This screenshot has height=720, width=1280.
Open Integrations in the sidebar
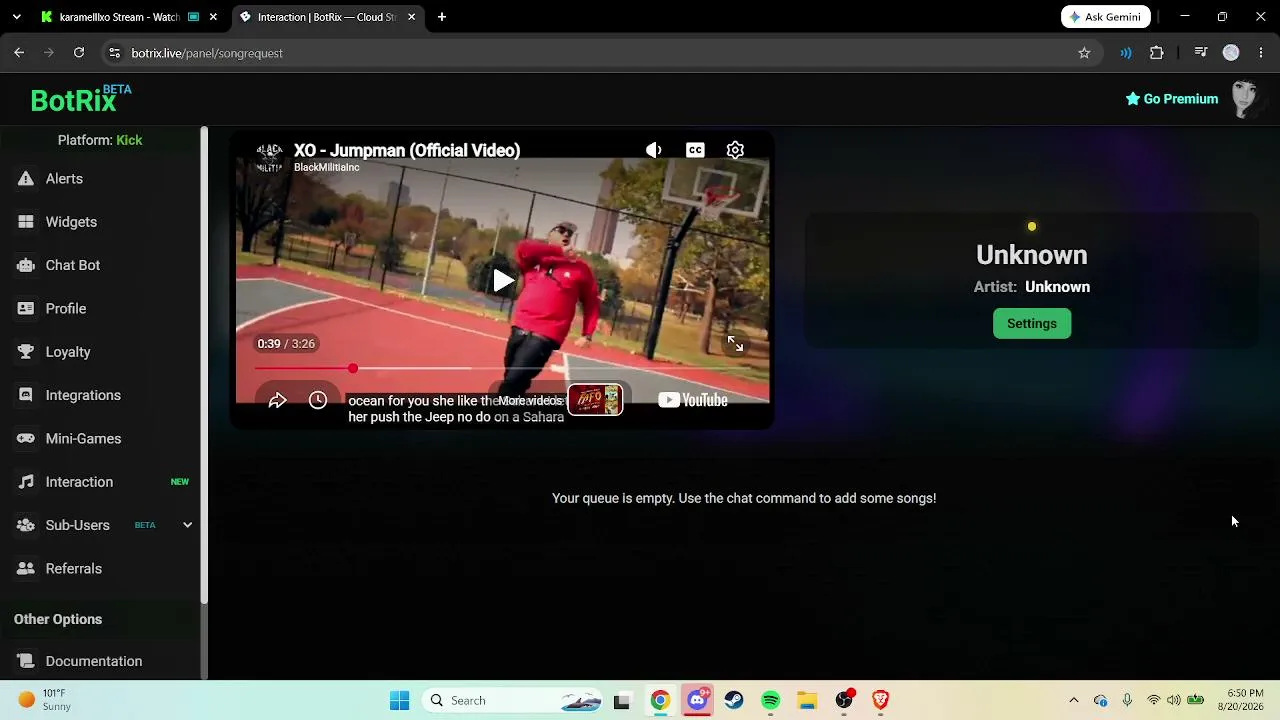pos(83,395)
